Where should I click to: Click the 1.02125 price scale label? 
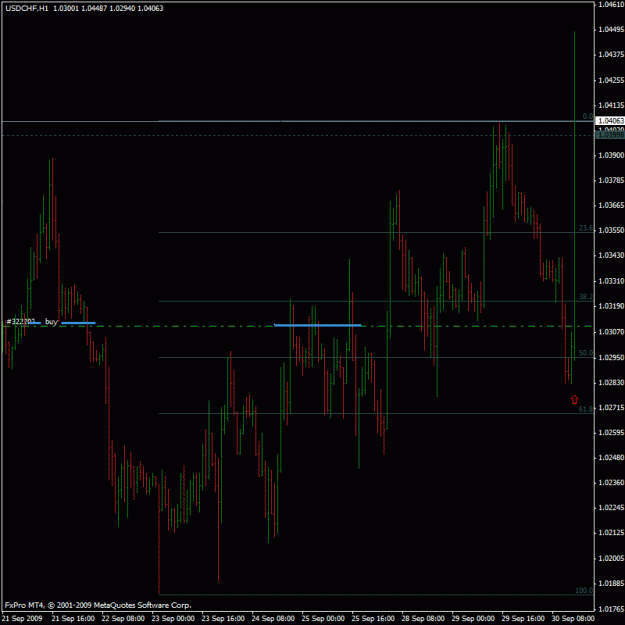click(x=611, y=533)
